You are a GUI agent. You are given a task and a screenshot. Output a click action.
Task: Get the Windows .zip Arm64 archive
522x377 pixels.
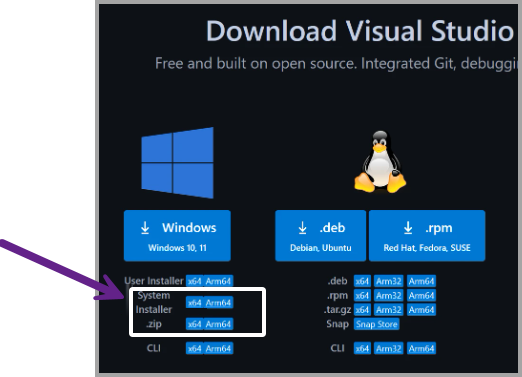[x=218, y=324]
